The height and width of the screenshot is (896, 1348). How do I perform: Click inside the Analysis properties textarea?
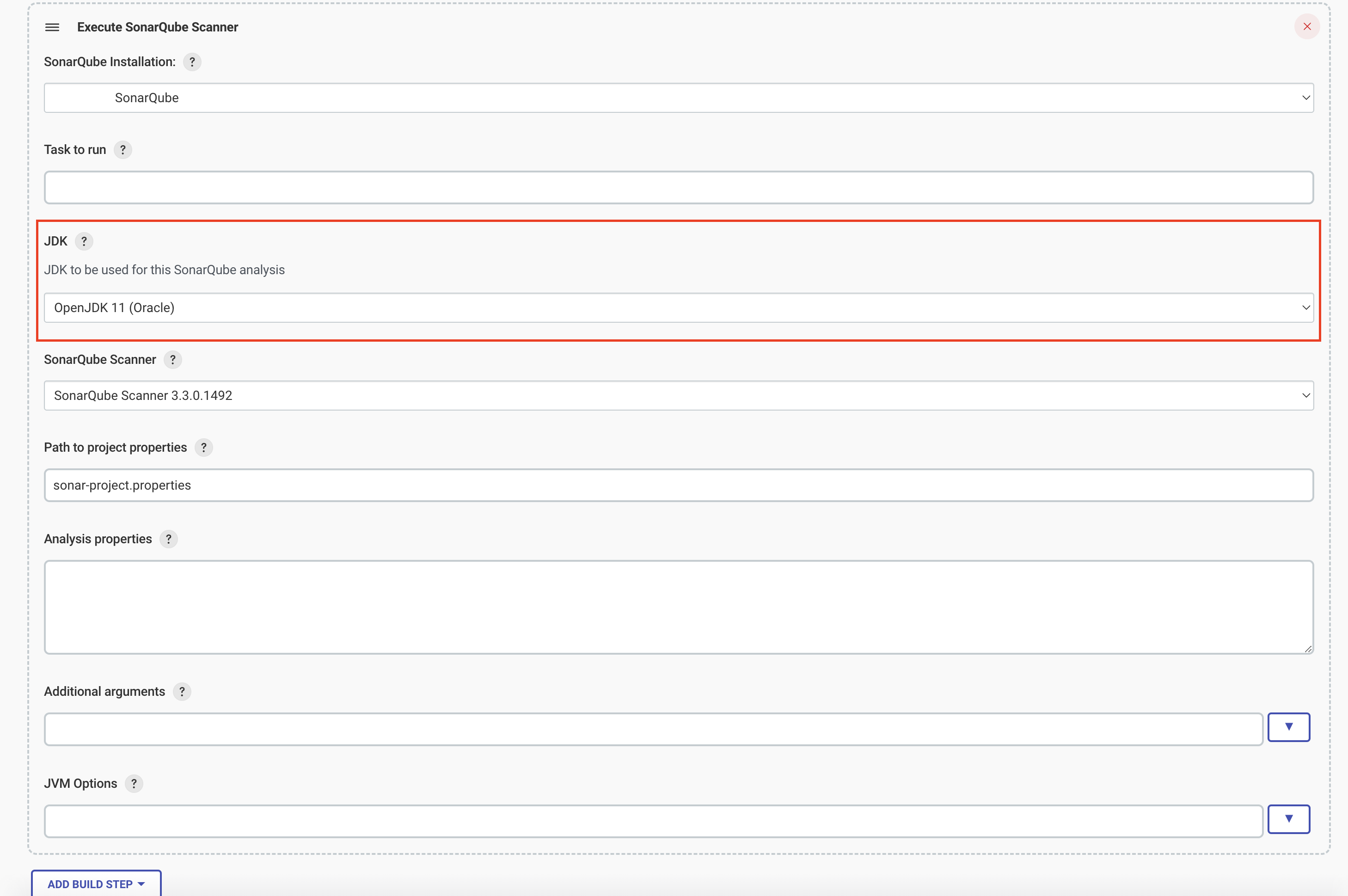tap(679, 607)
